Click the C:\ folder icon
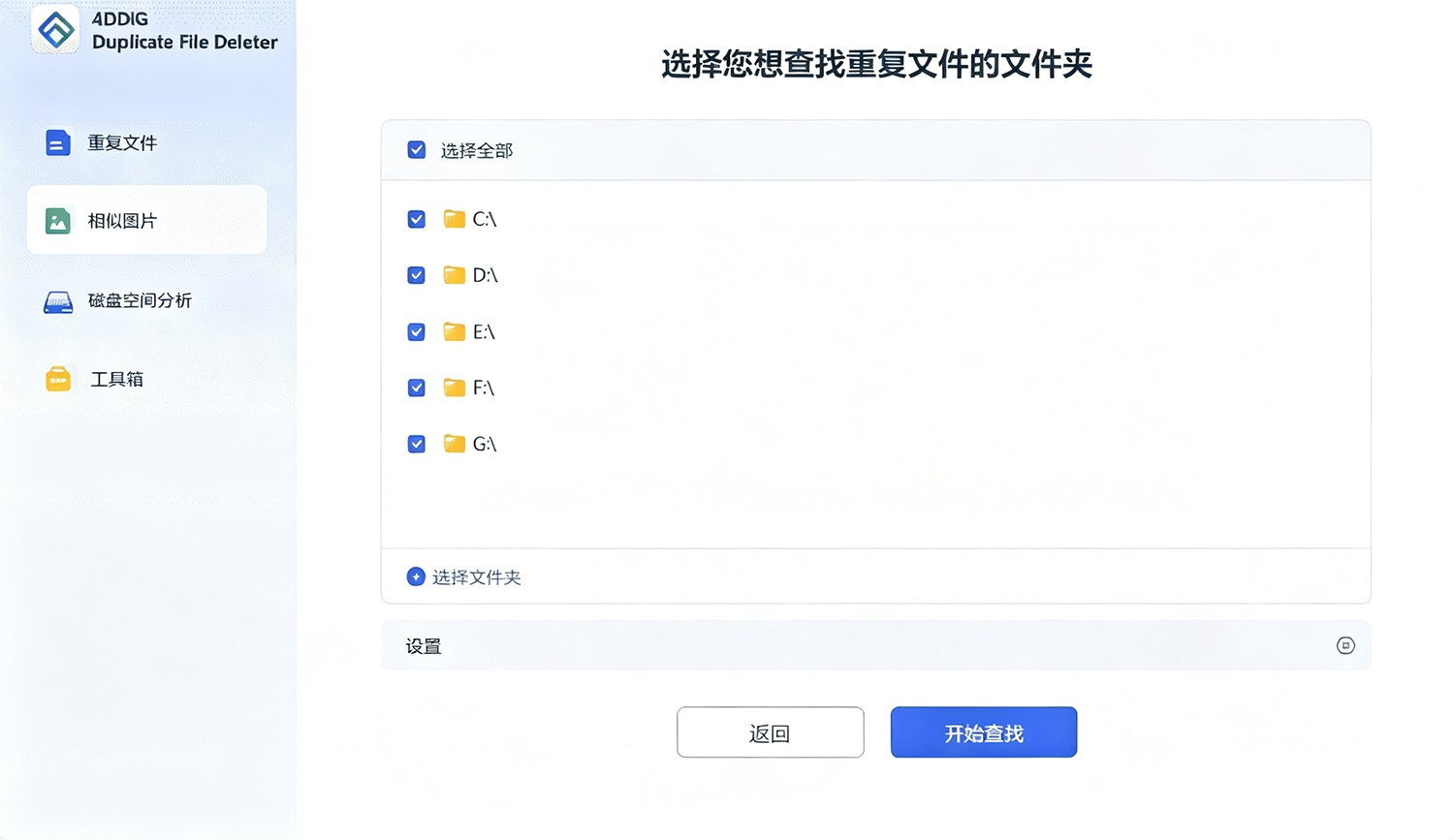Screen dimensions: 1454x840 (x=454, y=219)
